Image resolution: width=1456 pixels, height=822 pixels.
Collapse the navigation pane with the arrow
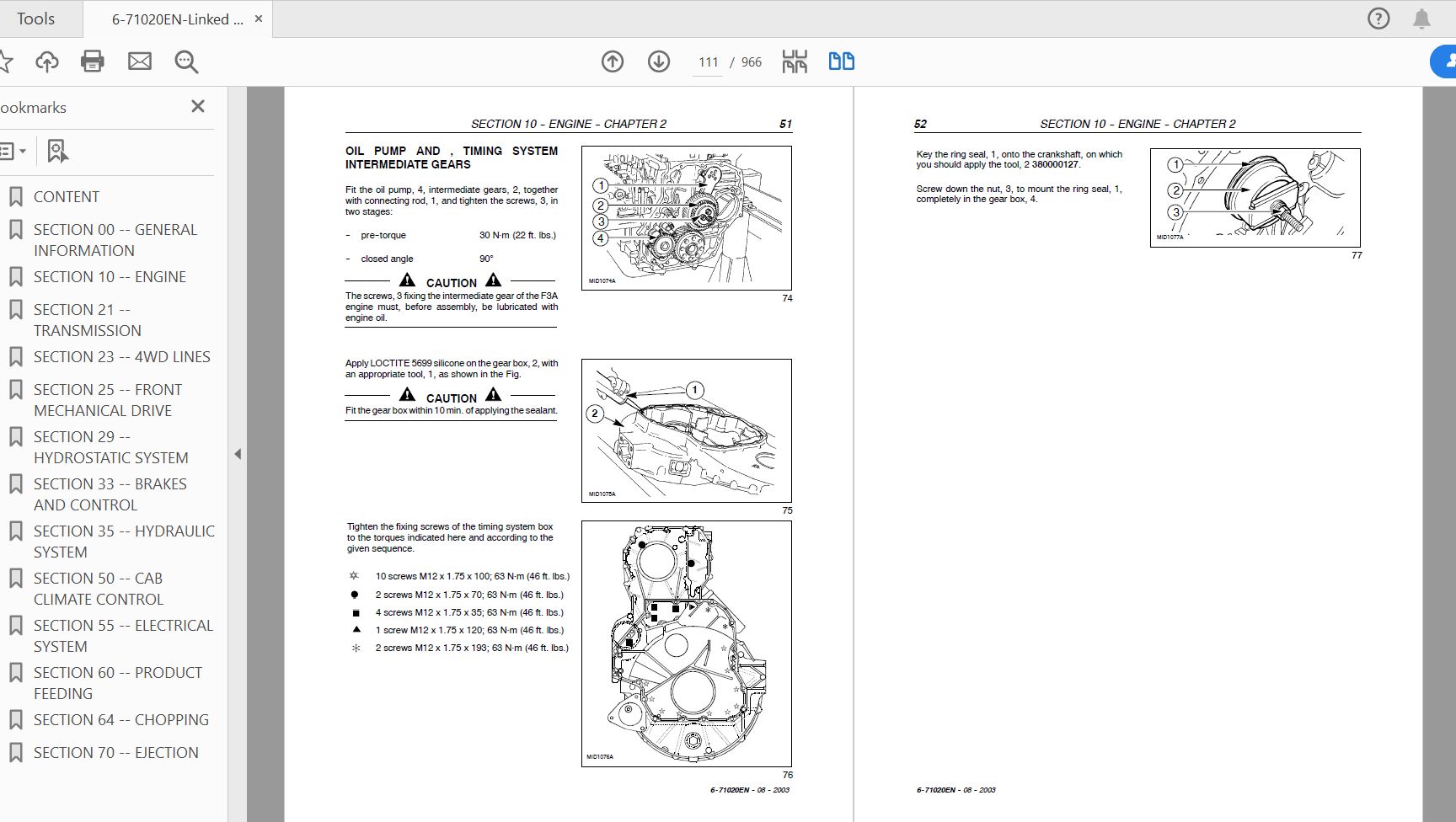click(x=238, y=454)
